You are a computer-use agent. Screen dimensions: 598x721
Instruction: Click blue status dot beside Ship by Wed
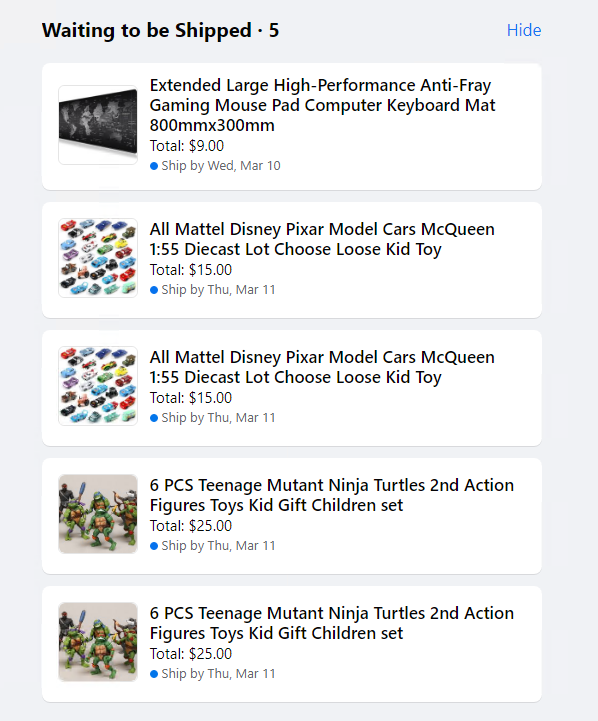point(154,166)
